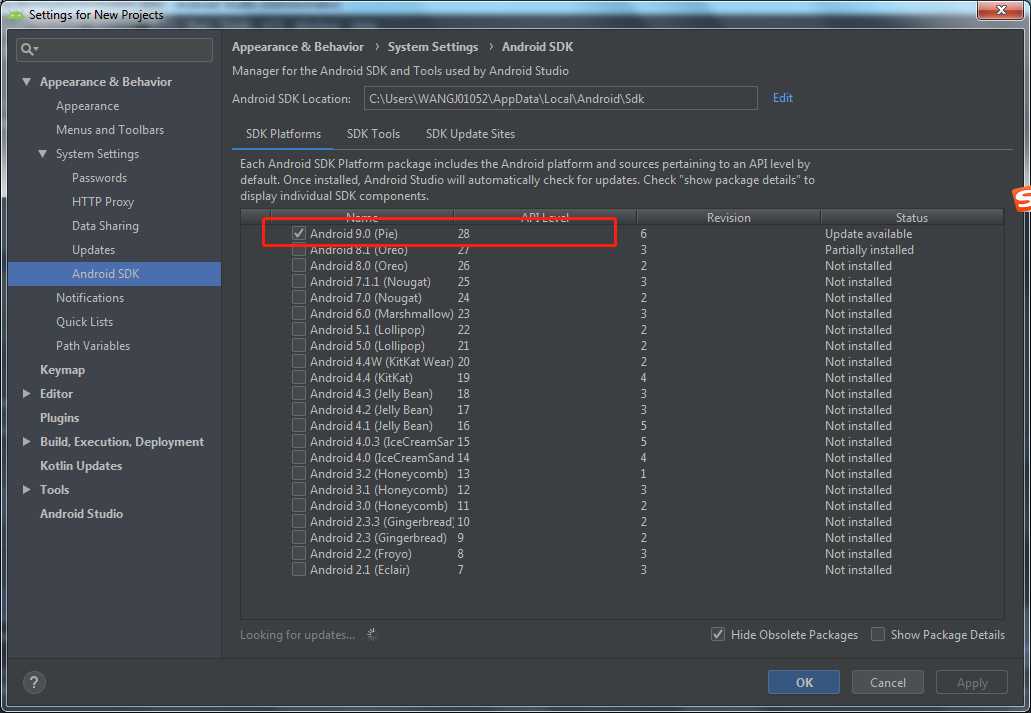Open Android Studio settings page

coord(82,514)
